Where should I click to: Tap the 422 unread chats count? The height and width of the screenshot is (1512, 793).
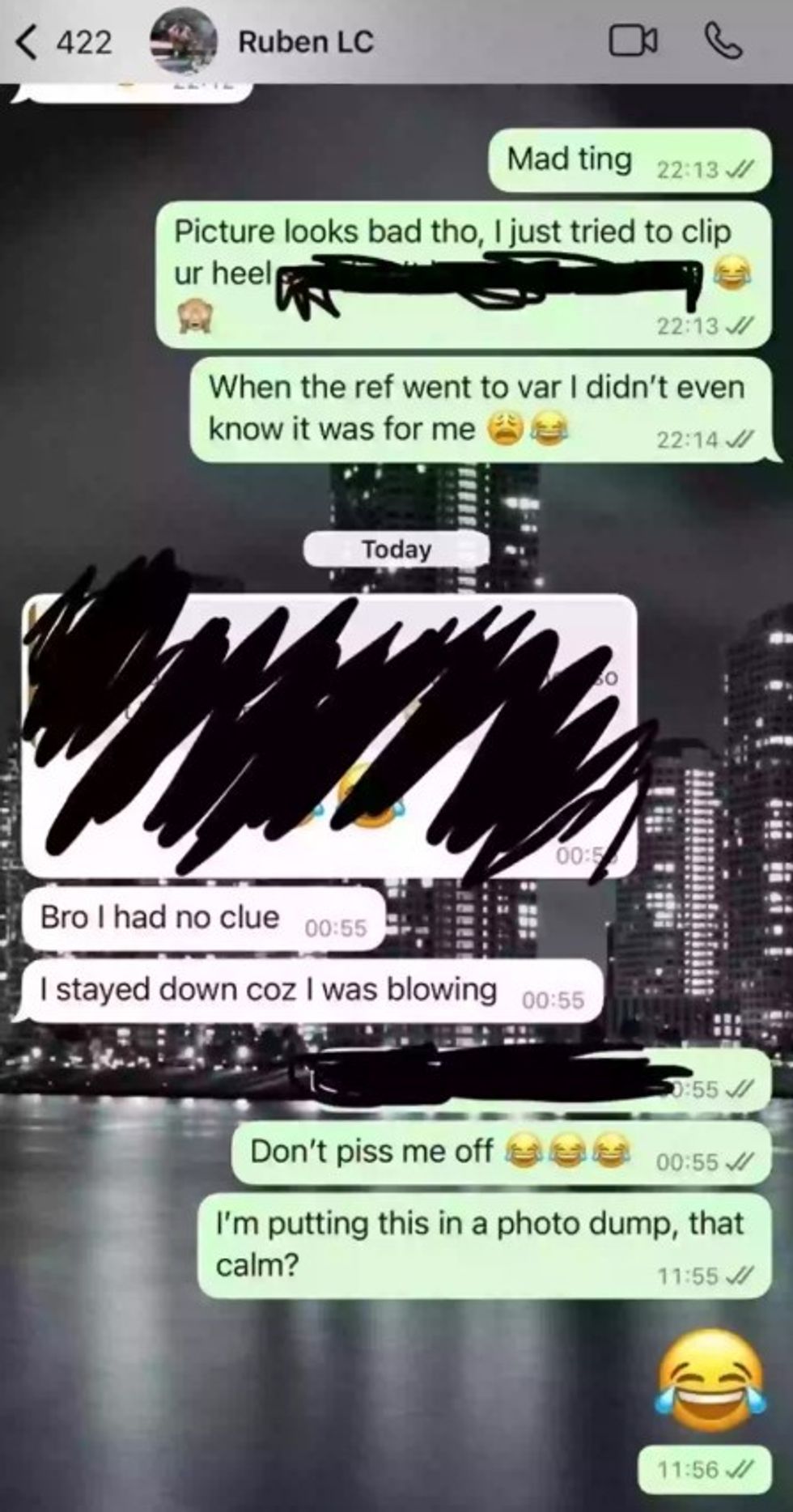(x=83, y=42)
